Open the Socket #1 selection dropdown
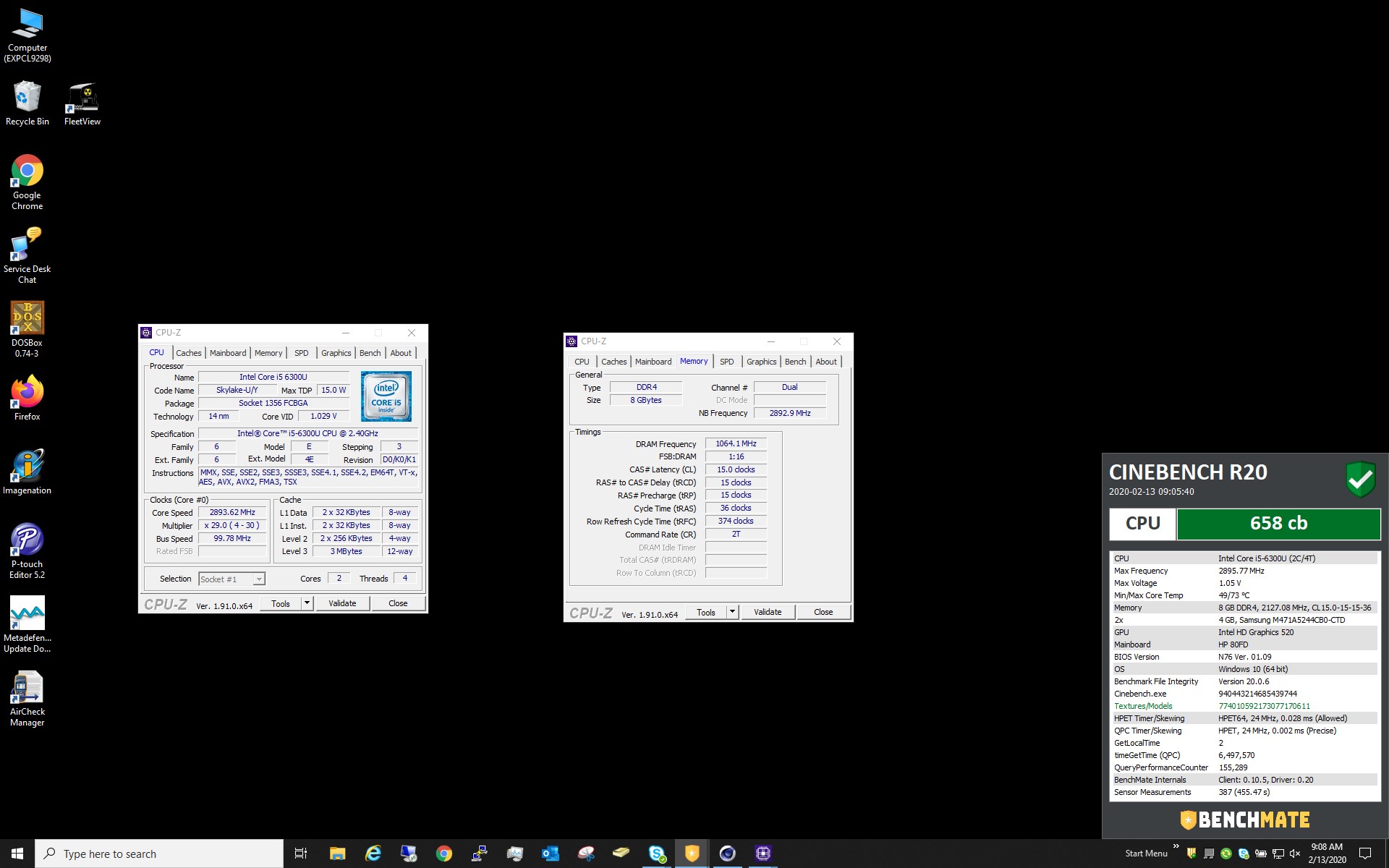Screen dimensions: 1389x868 (231, 579)
